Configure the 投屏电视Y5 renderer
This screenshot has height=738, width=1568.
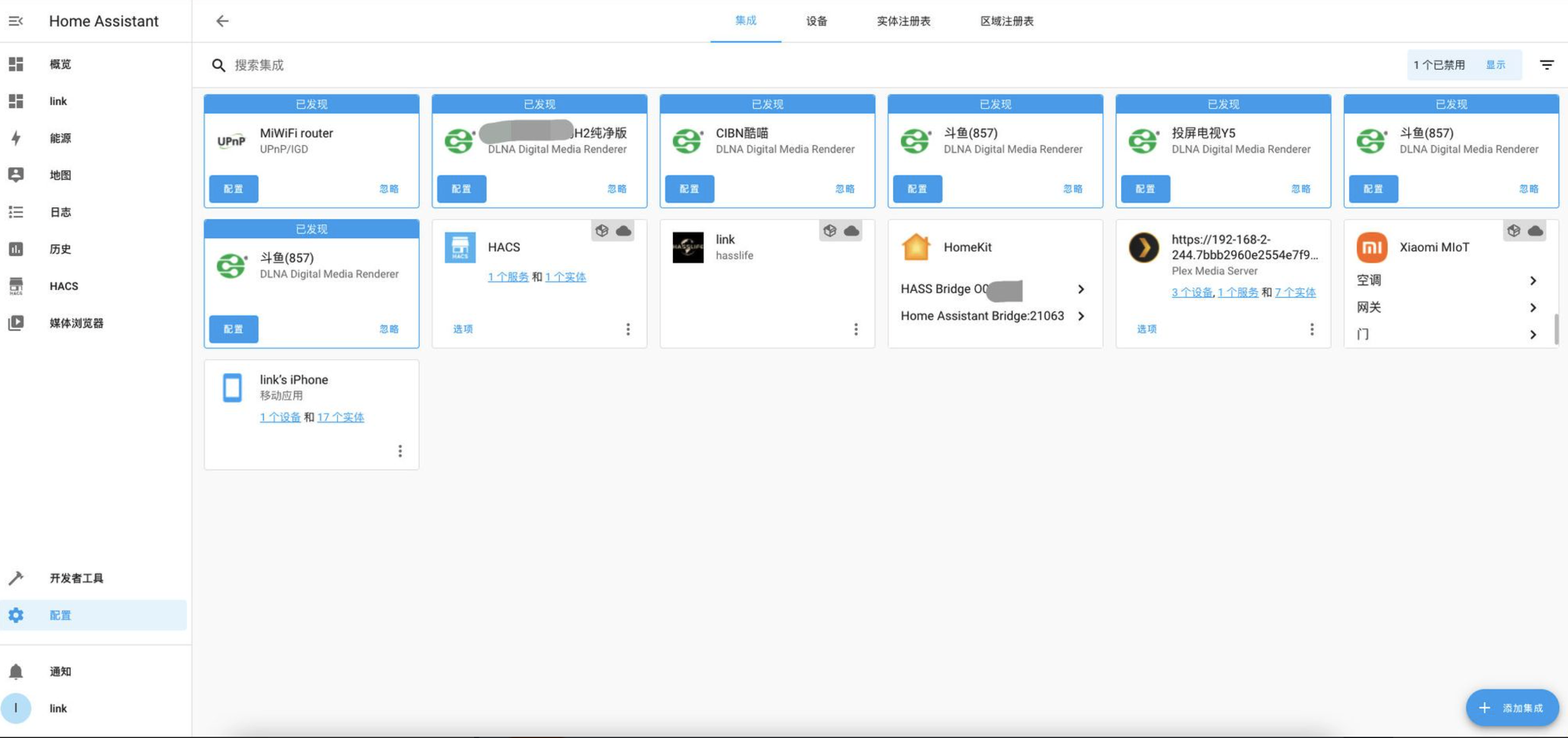1145,189
